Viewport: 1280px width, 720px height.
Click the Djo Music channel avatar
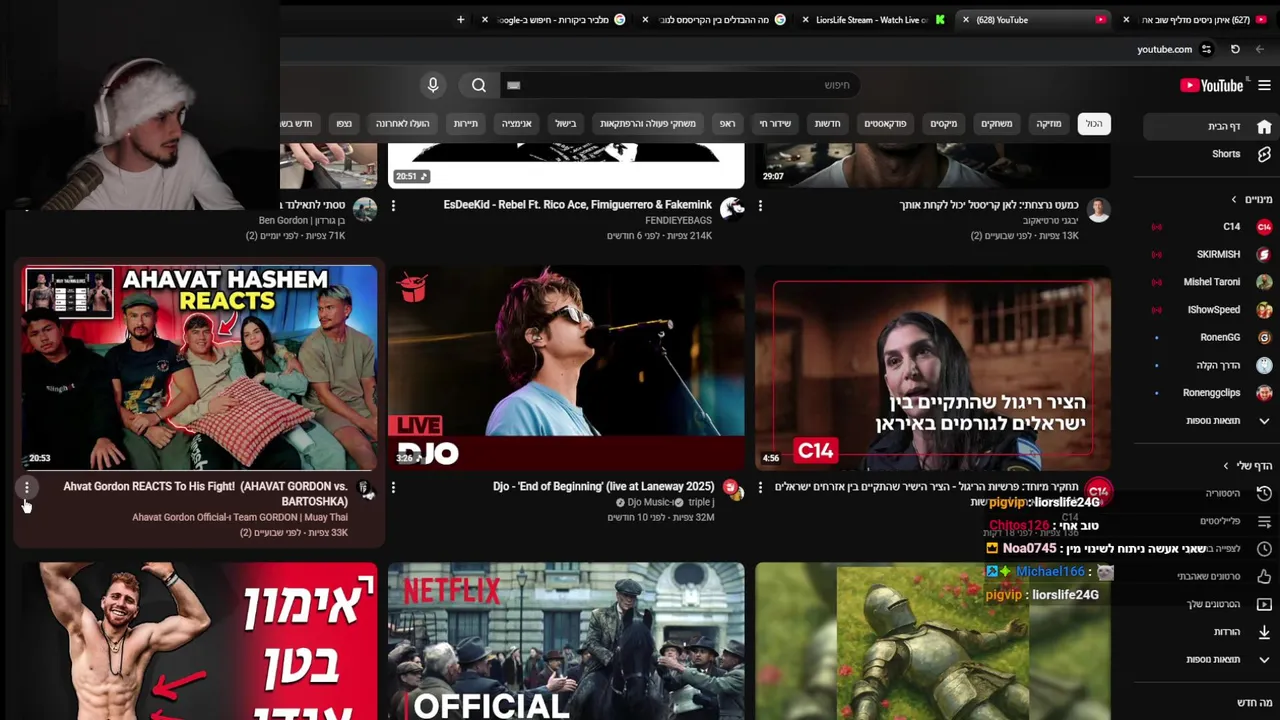[x=732, y=490]
